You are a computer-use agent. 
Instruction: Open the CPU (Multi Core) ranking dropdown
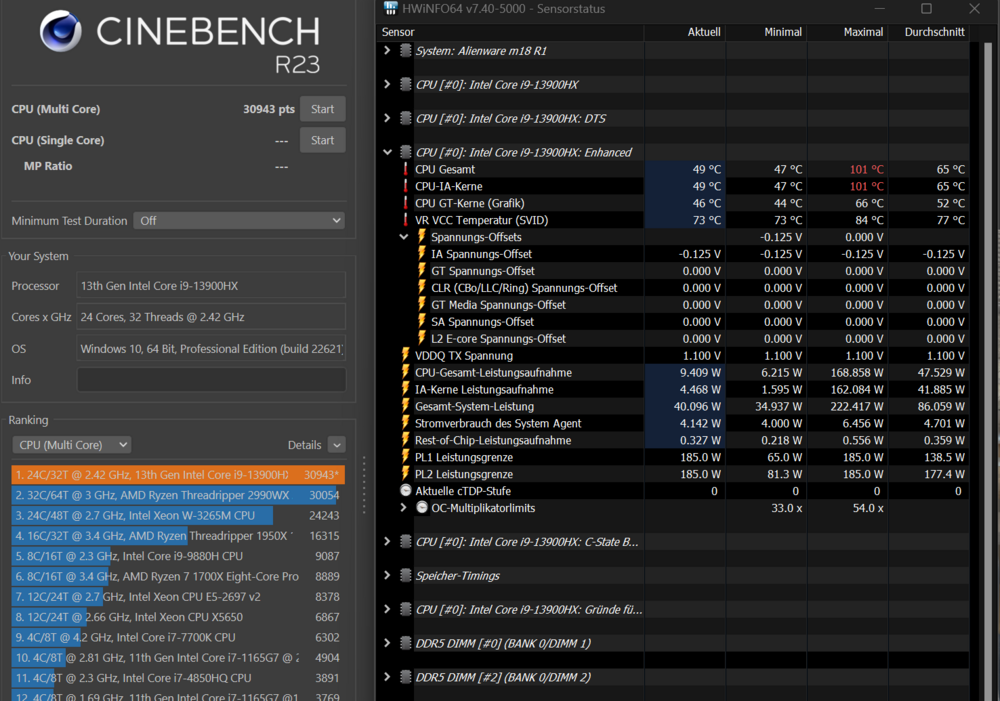pyautogui.click(x=71, y=445)
